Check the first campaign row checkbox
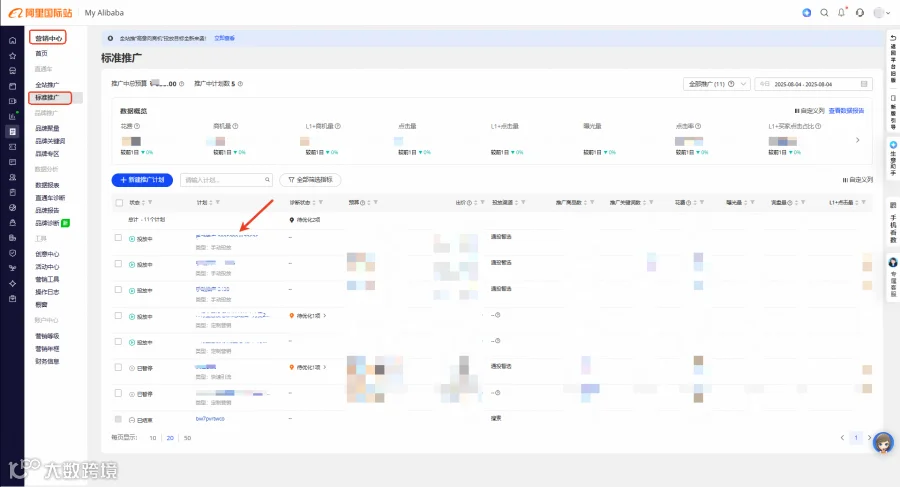The height and width of the screenshot is (487, 900). click(x=118, y=238)
